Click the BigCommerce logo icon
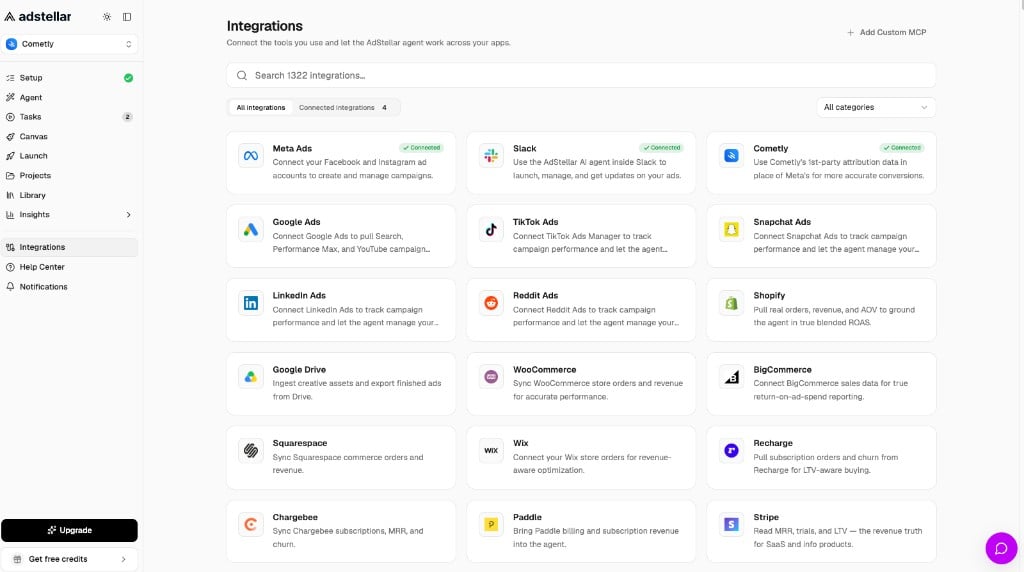Screen dimensions: 1024x572 point(731,377)
